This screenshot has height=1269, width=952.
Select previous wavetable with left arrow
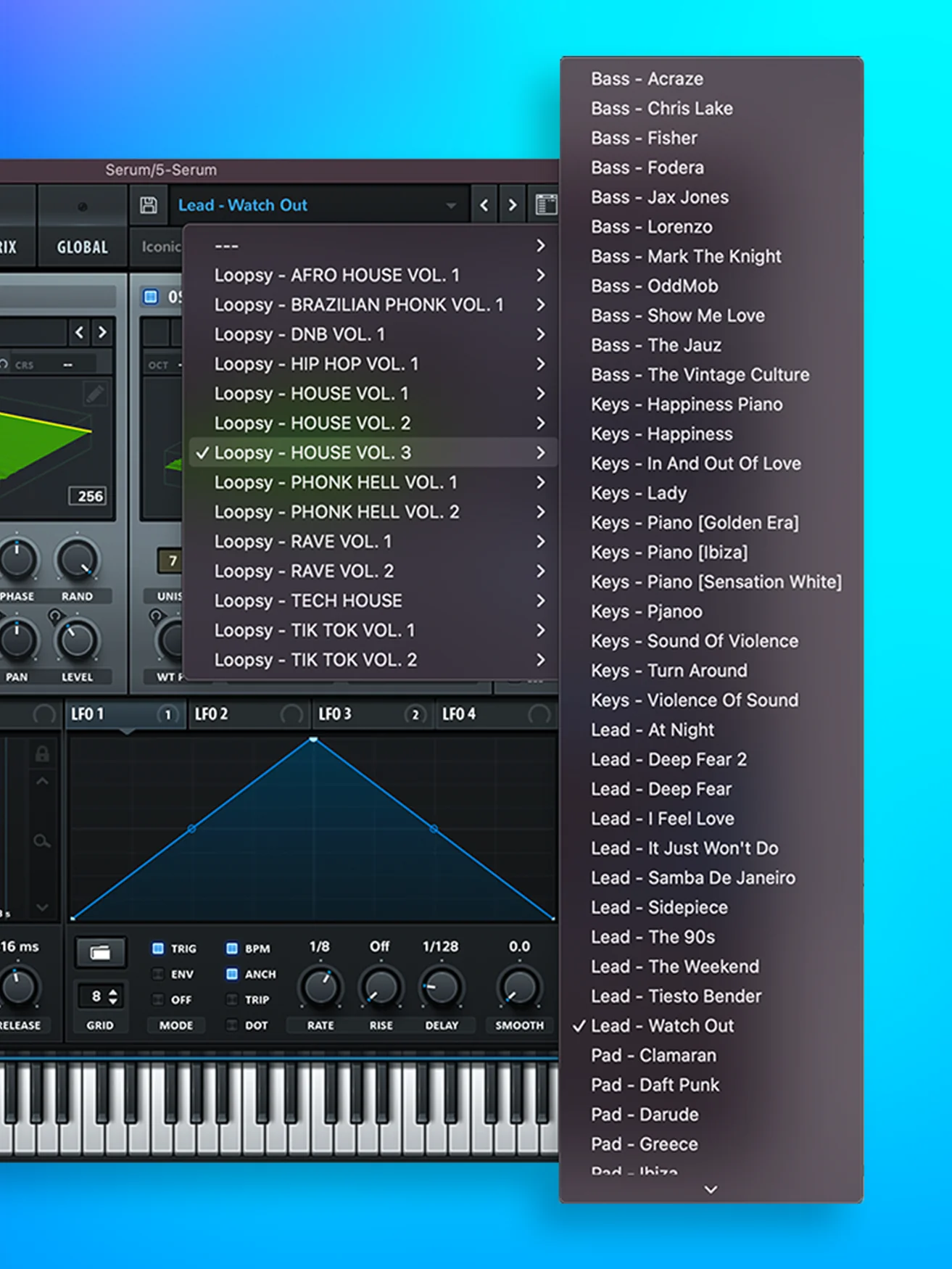[x=80, y=333]
